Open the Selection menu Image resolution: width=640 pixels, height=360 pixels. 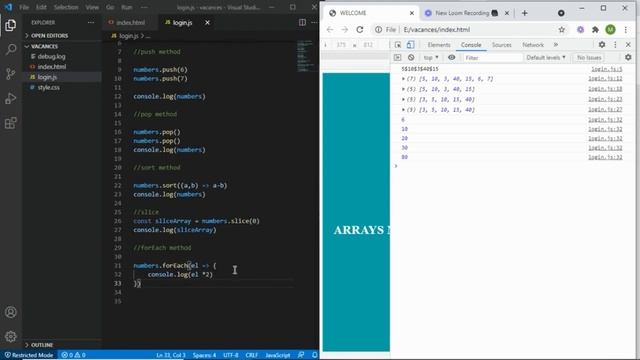pos(66,7)
